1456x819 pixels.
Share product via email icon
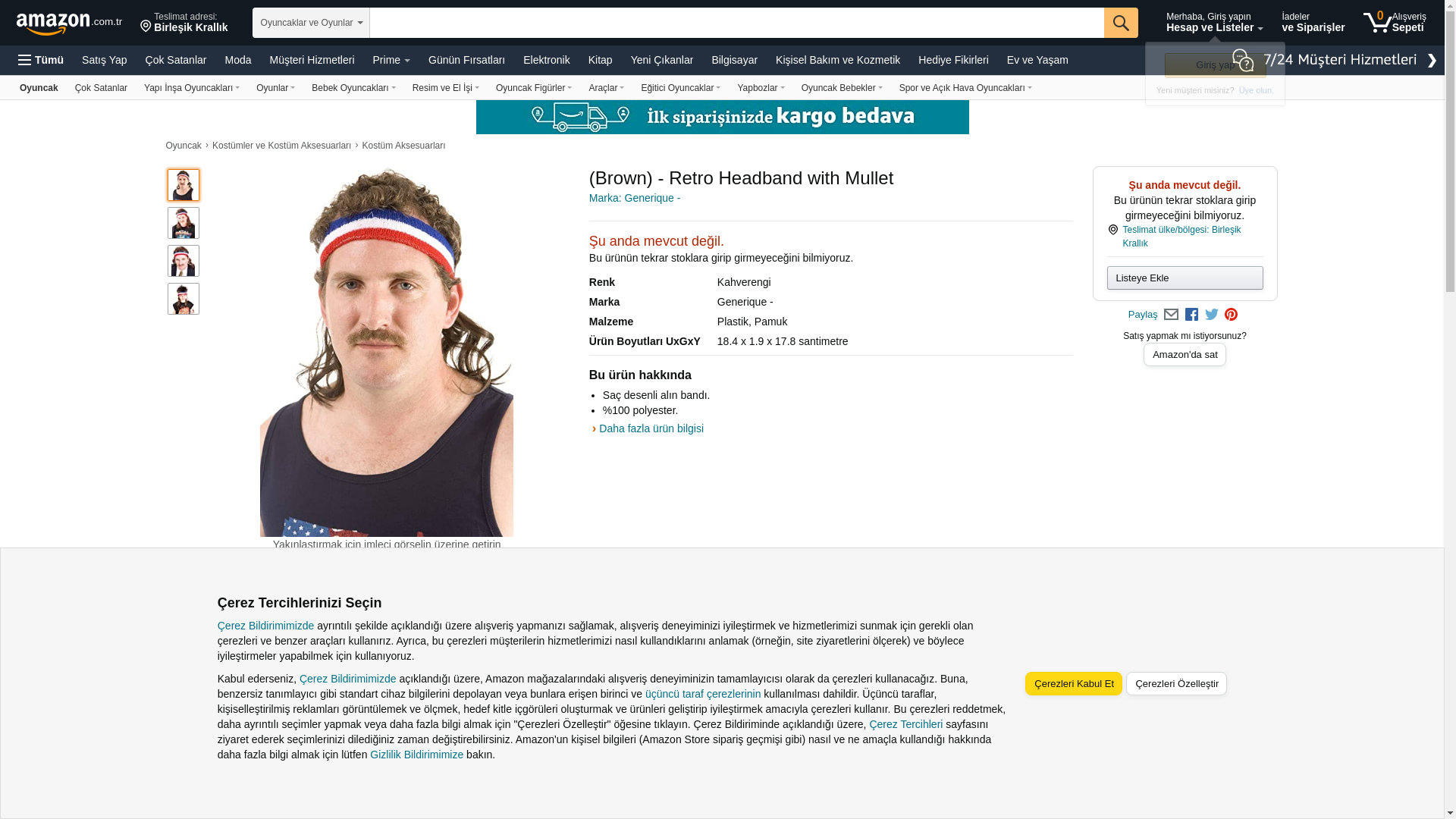[1171, 315]
